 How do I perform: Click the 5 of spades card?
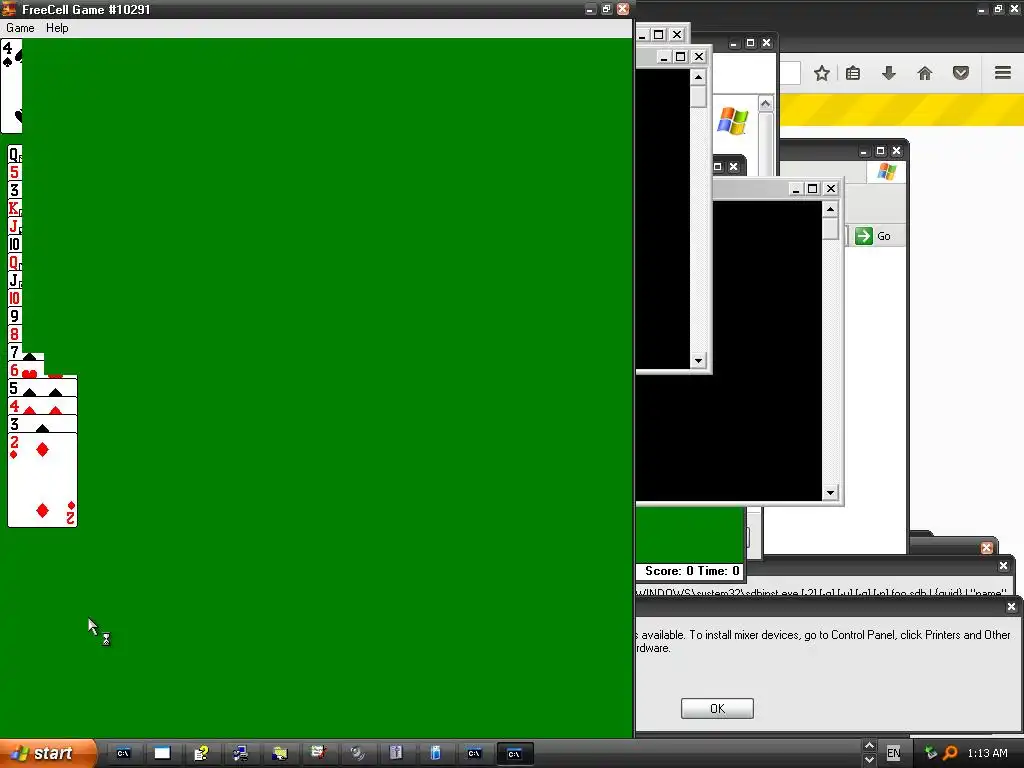coord(42,389)
